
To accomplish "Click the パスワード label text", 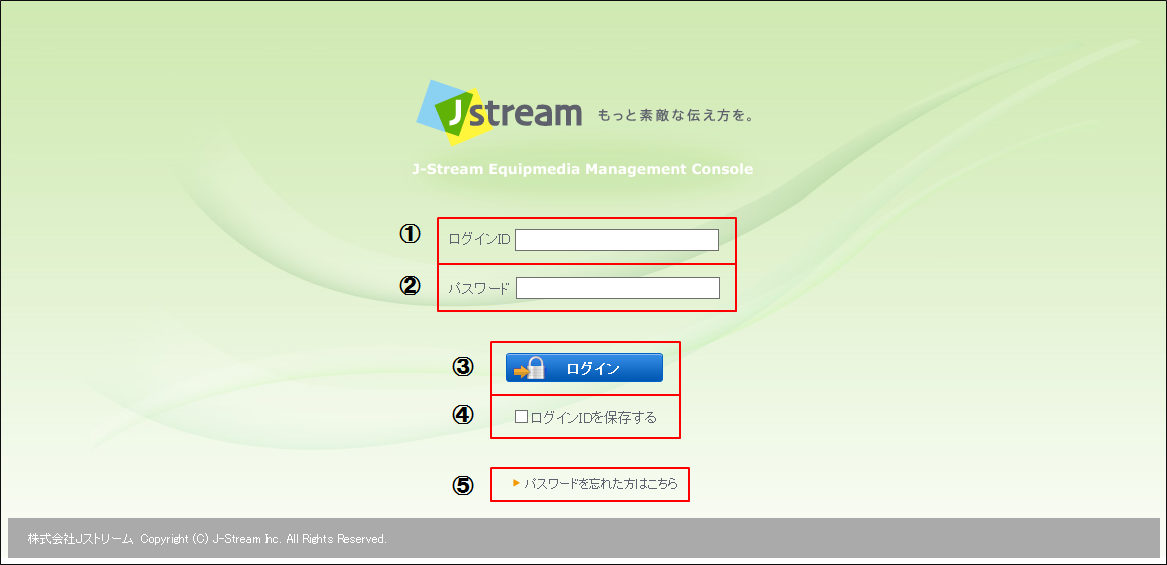I will pos(479,289).
